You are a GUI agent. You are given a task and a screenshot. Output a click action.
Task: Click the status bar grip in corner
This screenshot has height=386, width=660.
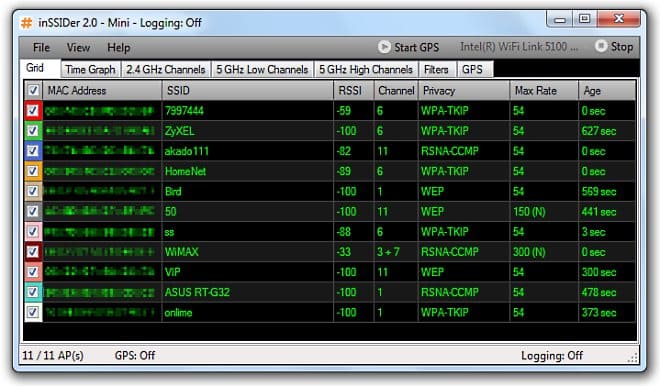[x=632, y=358]
